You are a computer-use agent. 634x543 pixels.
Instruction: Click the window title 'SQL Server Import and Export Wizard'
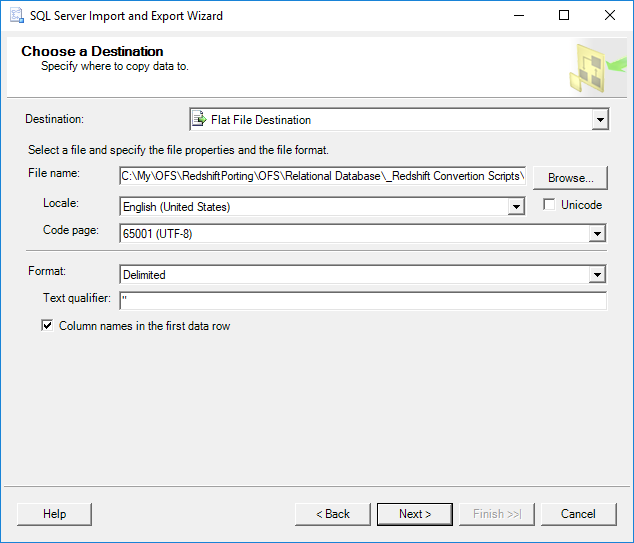(x=126, y=16)
